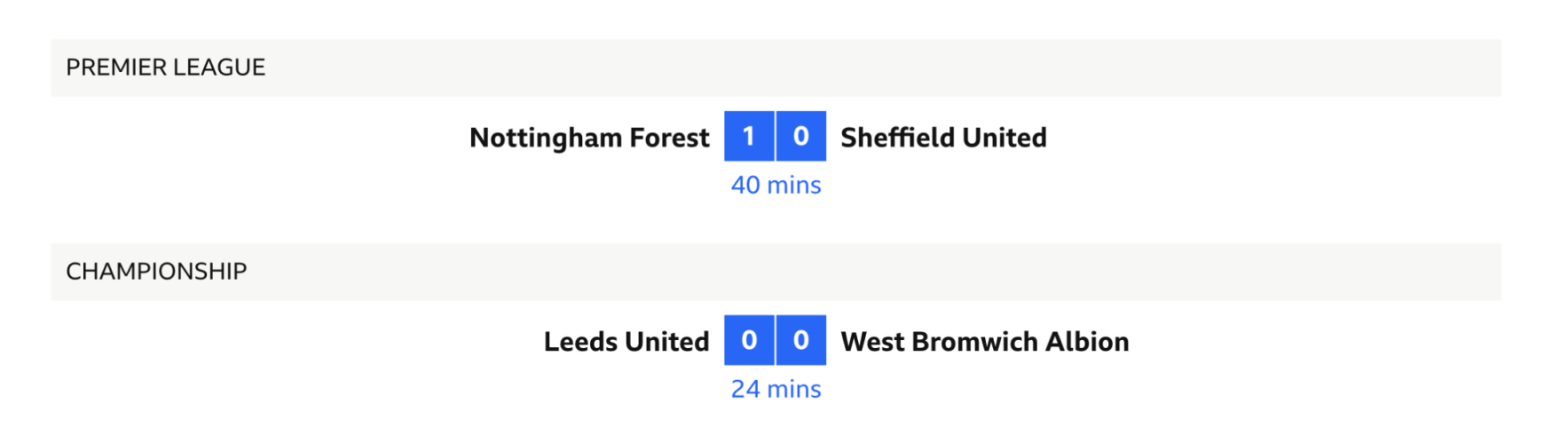Open the Sheffield United team name

[x=943, y=138]
